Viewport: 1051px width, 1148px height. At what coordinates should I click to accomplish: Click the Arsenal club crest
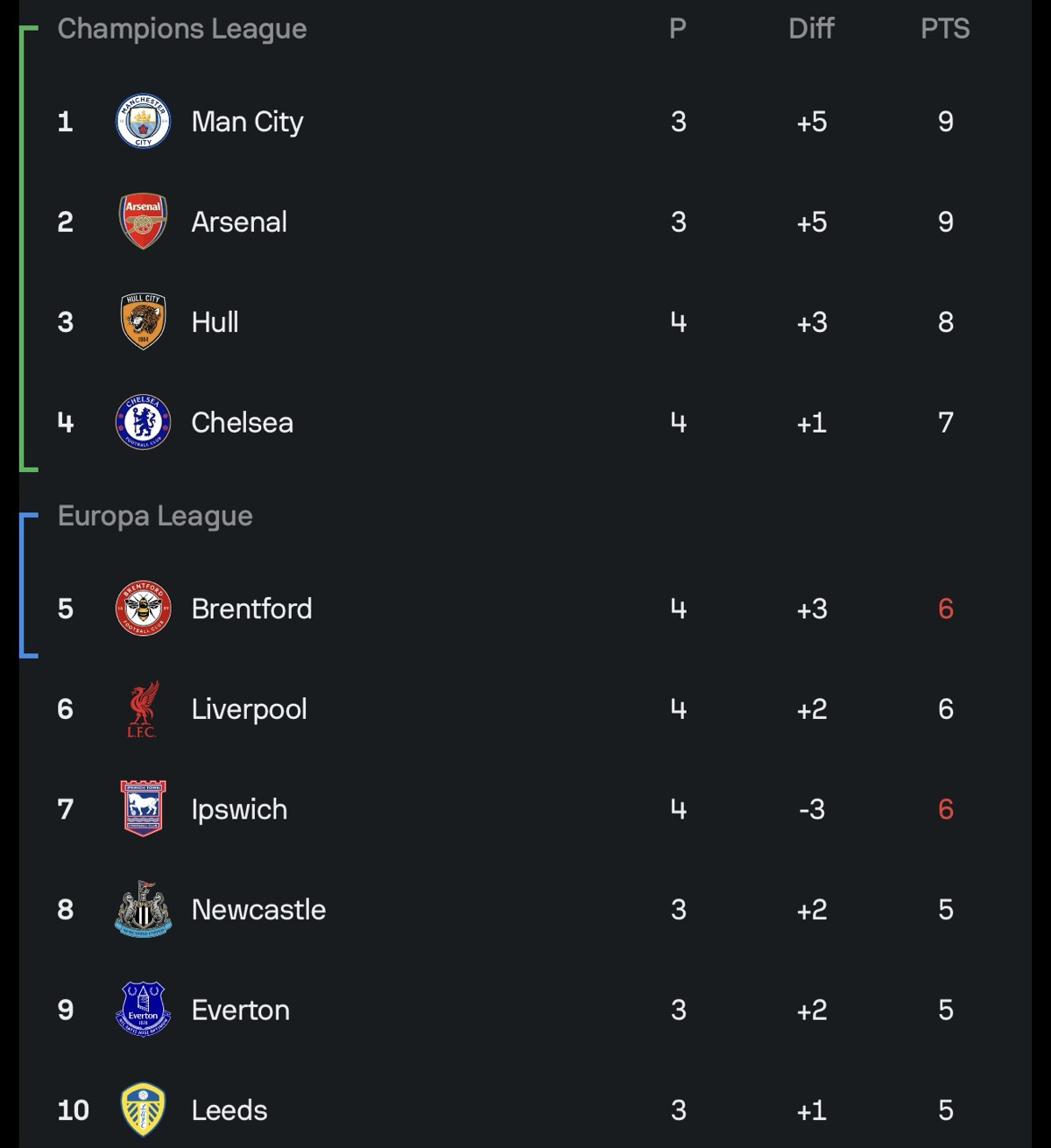pyautogui.click(x=143, y=222)
